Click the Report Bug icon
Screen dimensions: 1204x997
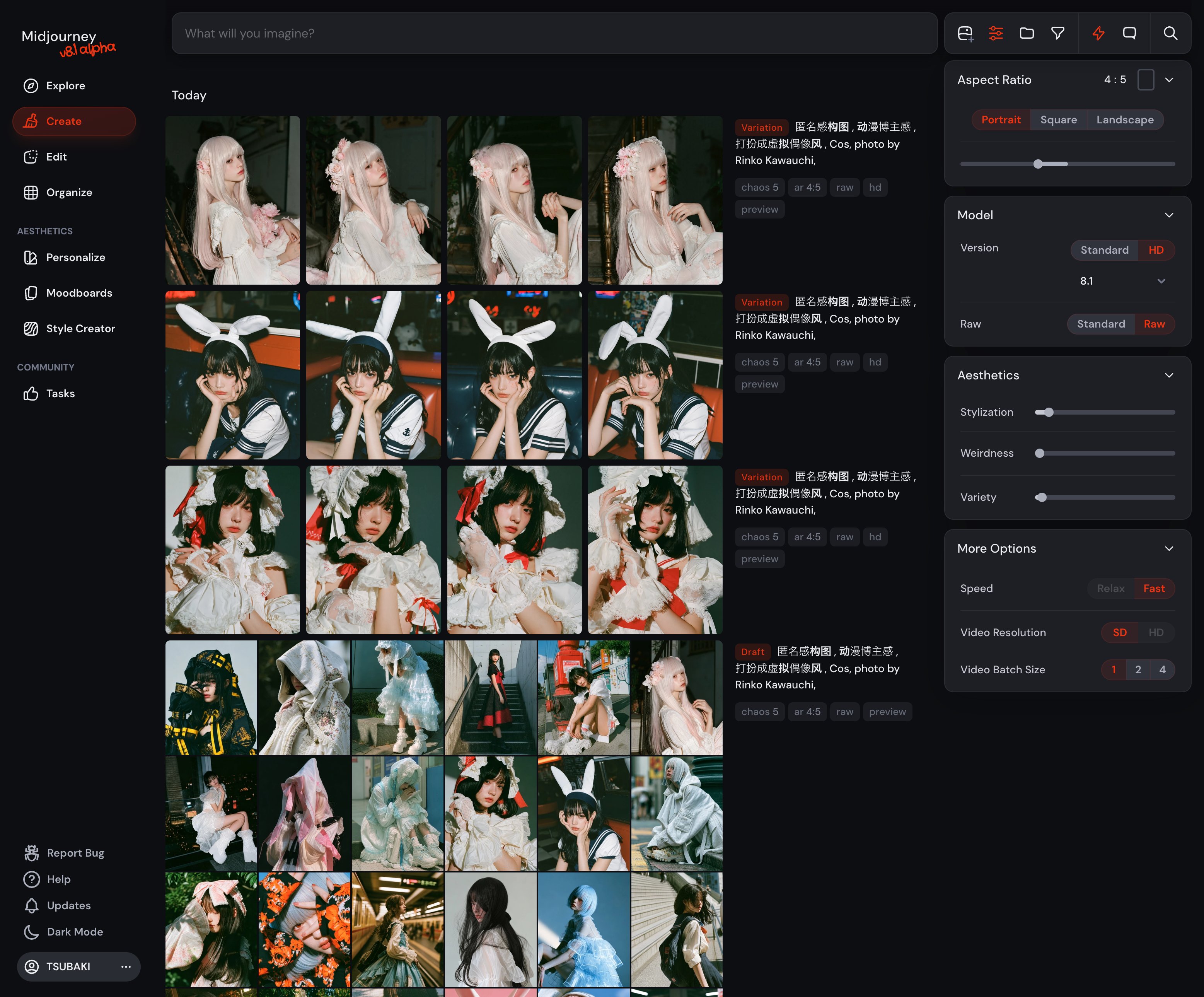coord(32,853)
